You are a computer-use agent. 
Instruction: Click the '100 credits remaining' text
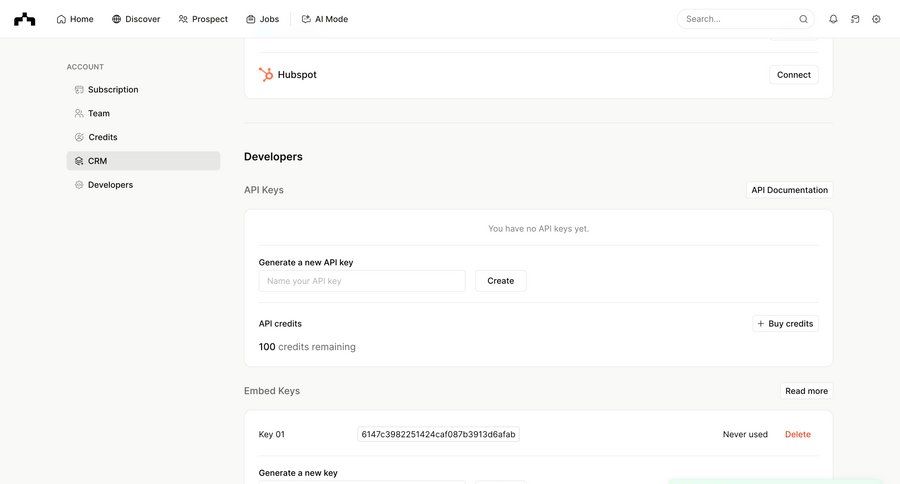[x=307, y=347]
